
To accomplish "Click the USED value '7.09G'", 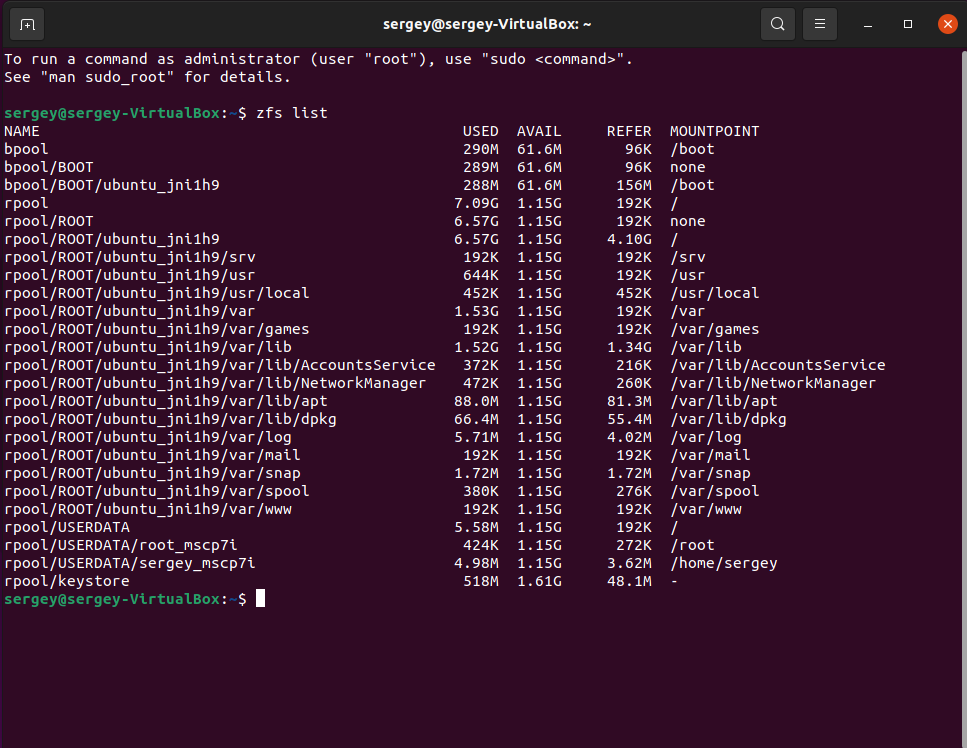I will point(476,203).
